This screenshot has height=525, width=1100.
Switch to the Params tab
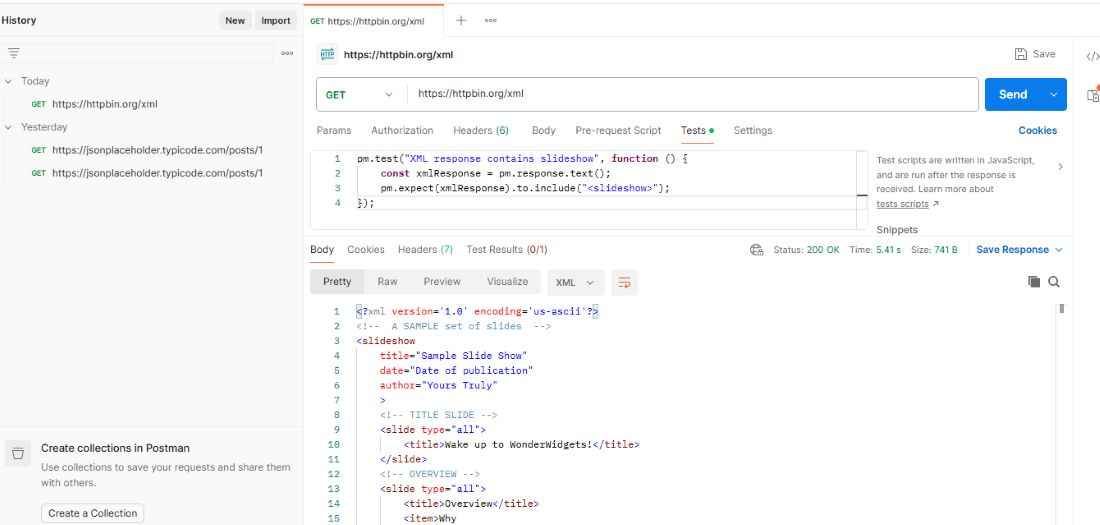tap(334, 131)
